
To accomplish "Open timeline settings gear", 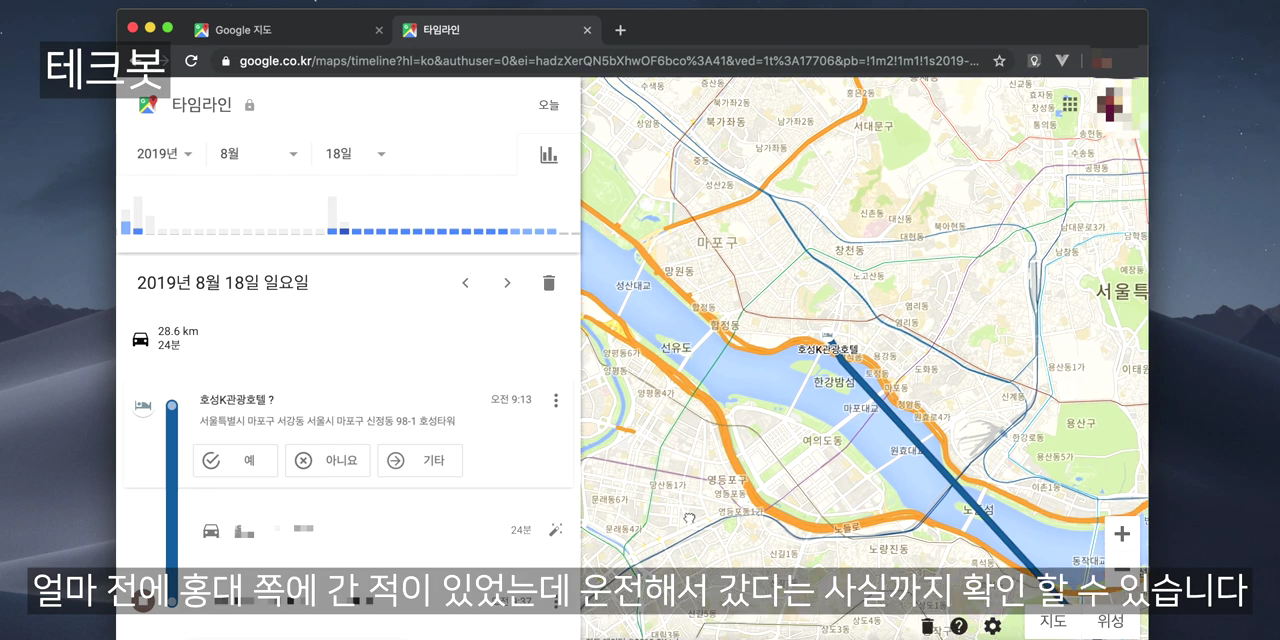I will tap(992, 626).
